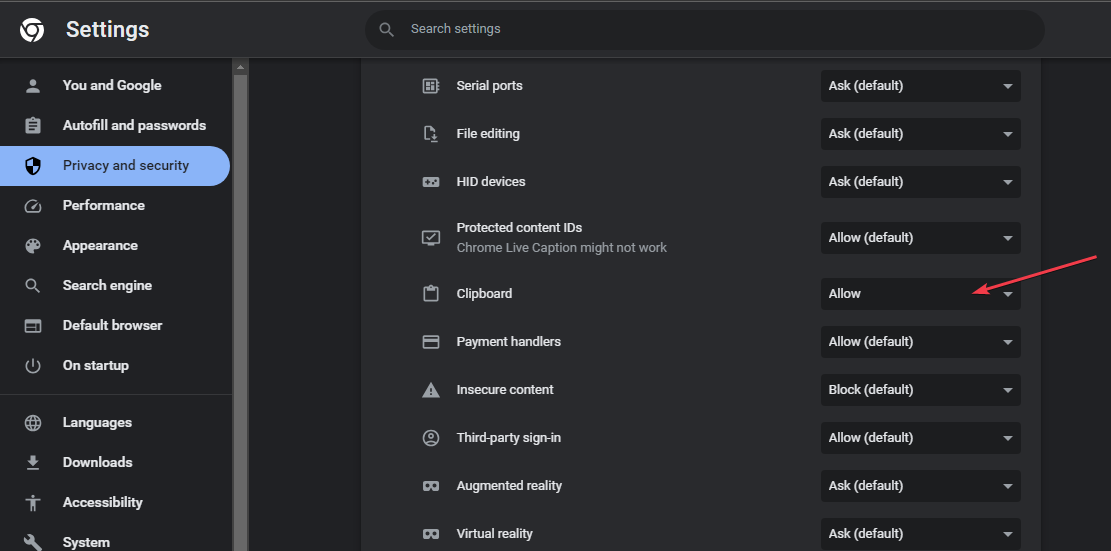This screenshot has height=551, width=1111.
Task: Click the Insecure content warning triangle icon
Action: (431, 390)
